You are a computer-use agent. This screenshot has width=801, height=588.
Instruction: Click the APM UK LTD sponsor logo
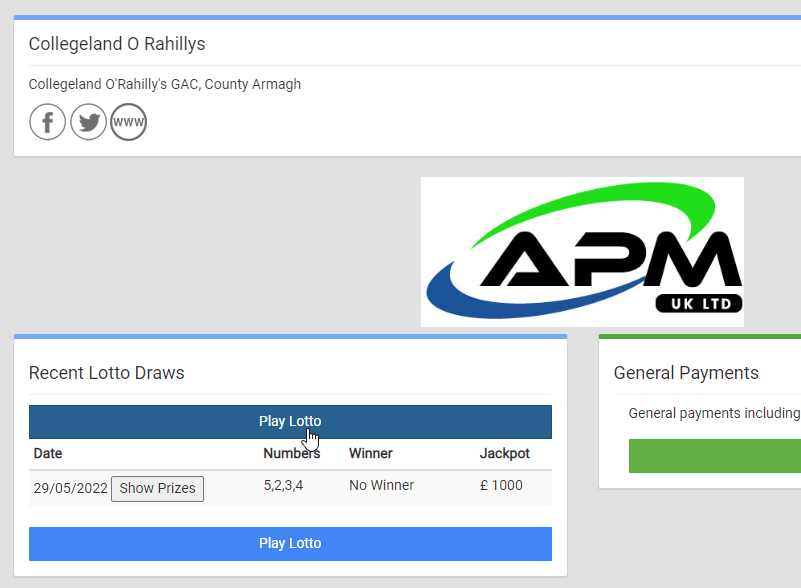click(582, 252)
